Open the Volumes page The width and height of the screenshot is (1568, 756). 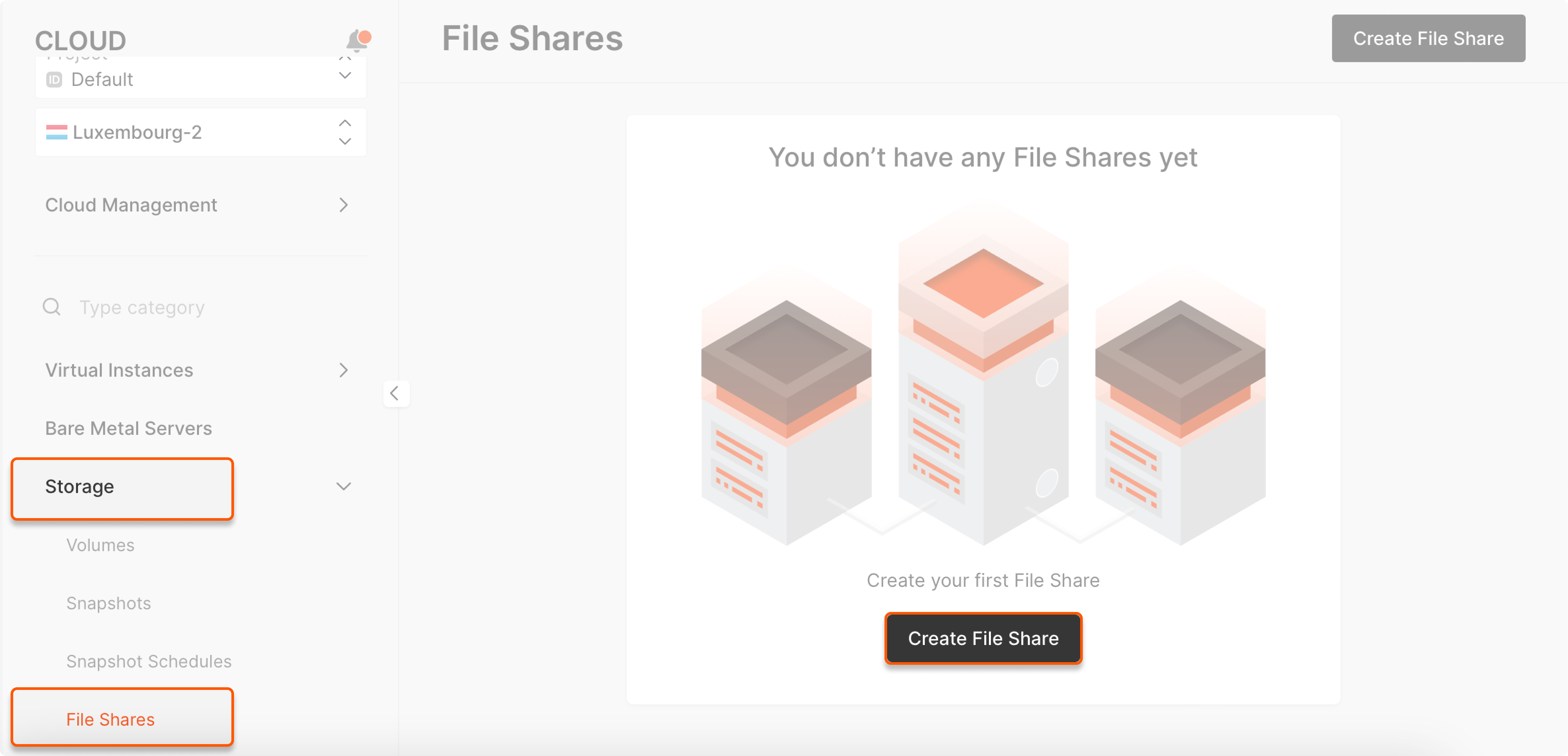pos(100,545)
